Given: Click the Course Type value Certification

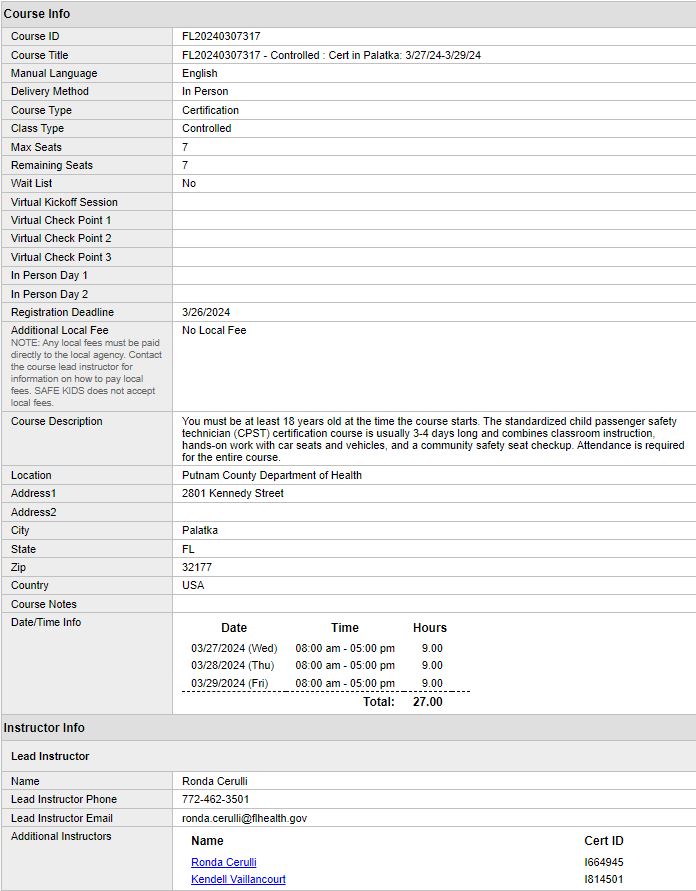Looking at the screenshot, I should 210,110.
